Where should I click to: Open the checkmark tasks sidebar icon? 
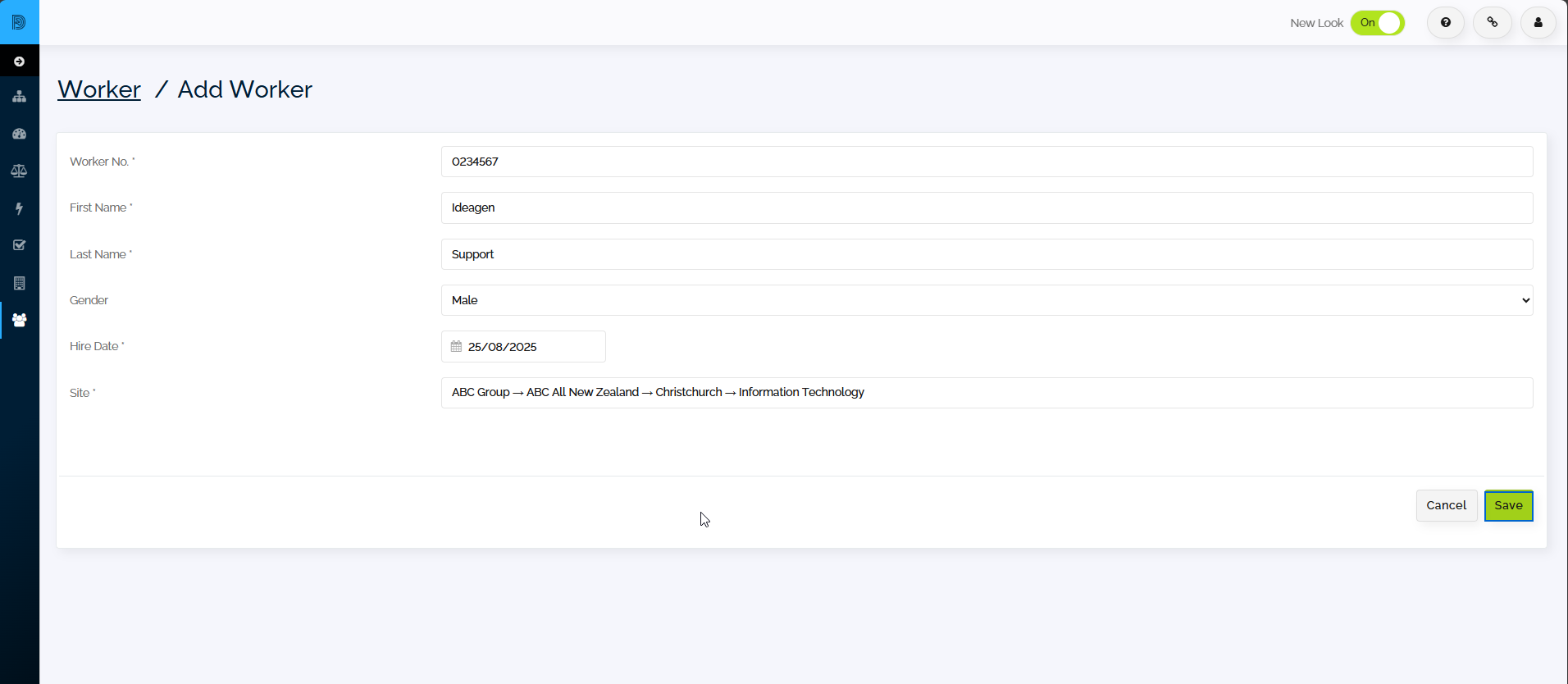coord(19,245)
